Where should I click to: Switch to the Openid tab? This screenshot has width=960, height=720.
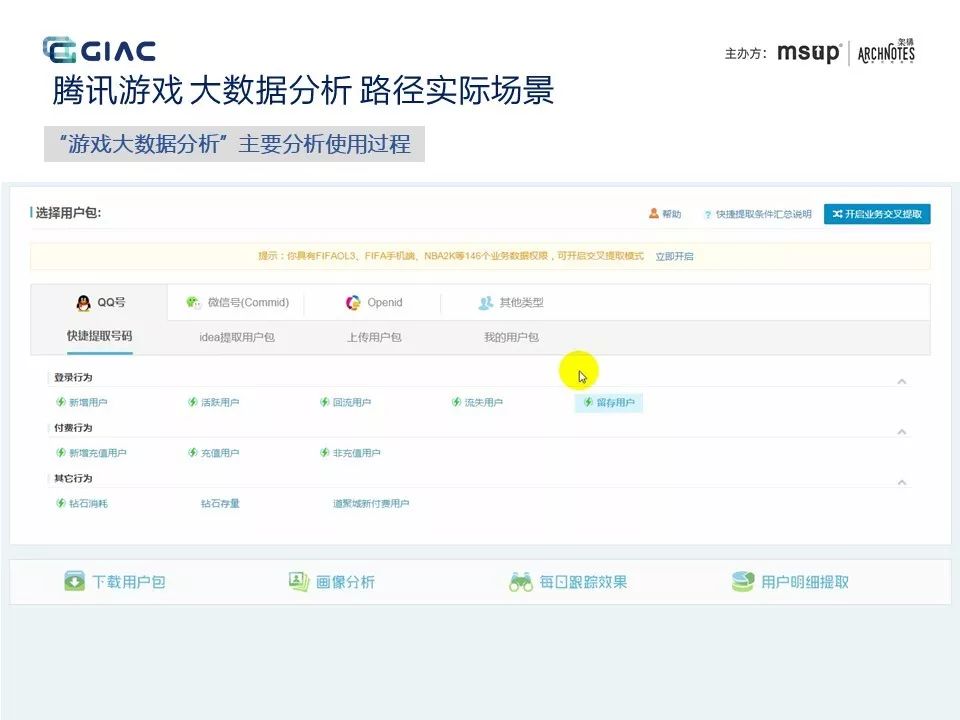[373, 302]
